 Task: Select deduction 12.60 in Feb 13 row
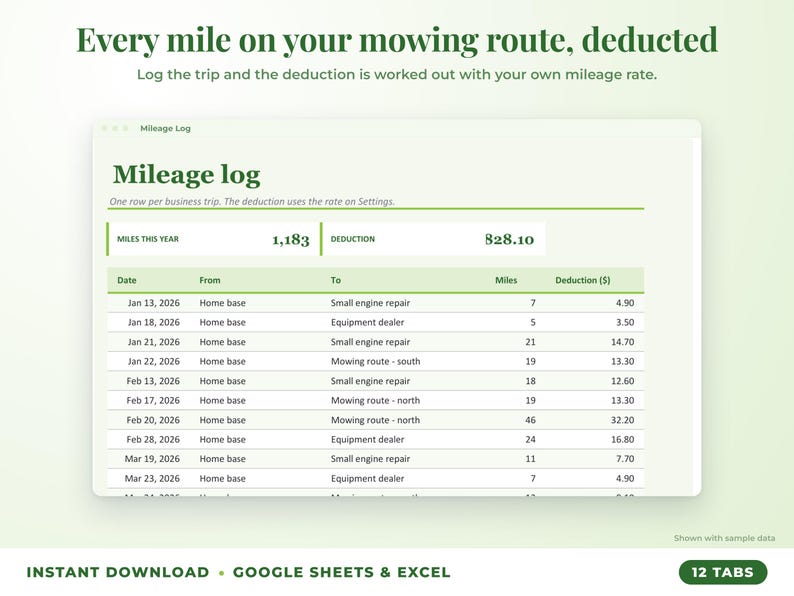coord(622,381)
